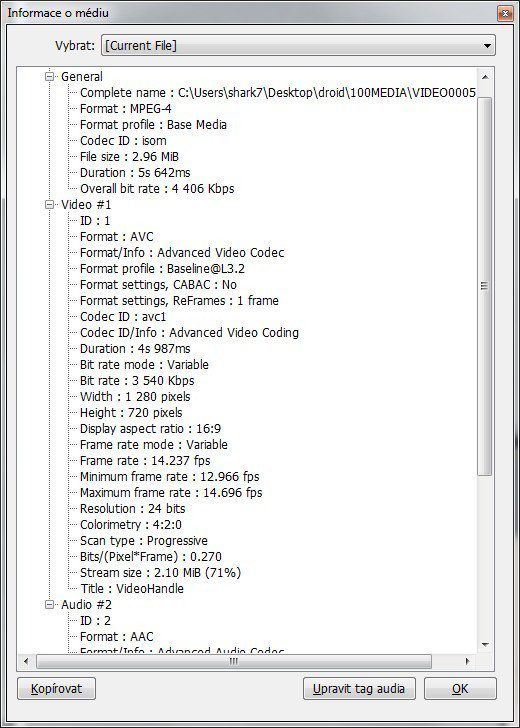This screenshot has height=728, width=520.
Task: Select 'Stream size : 2.10 MiB (71%)' row
Action: pyautogui.click(x=161, y=573)
